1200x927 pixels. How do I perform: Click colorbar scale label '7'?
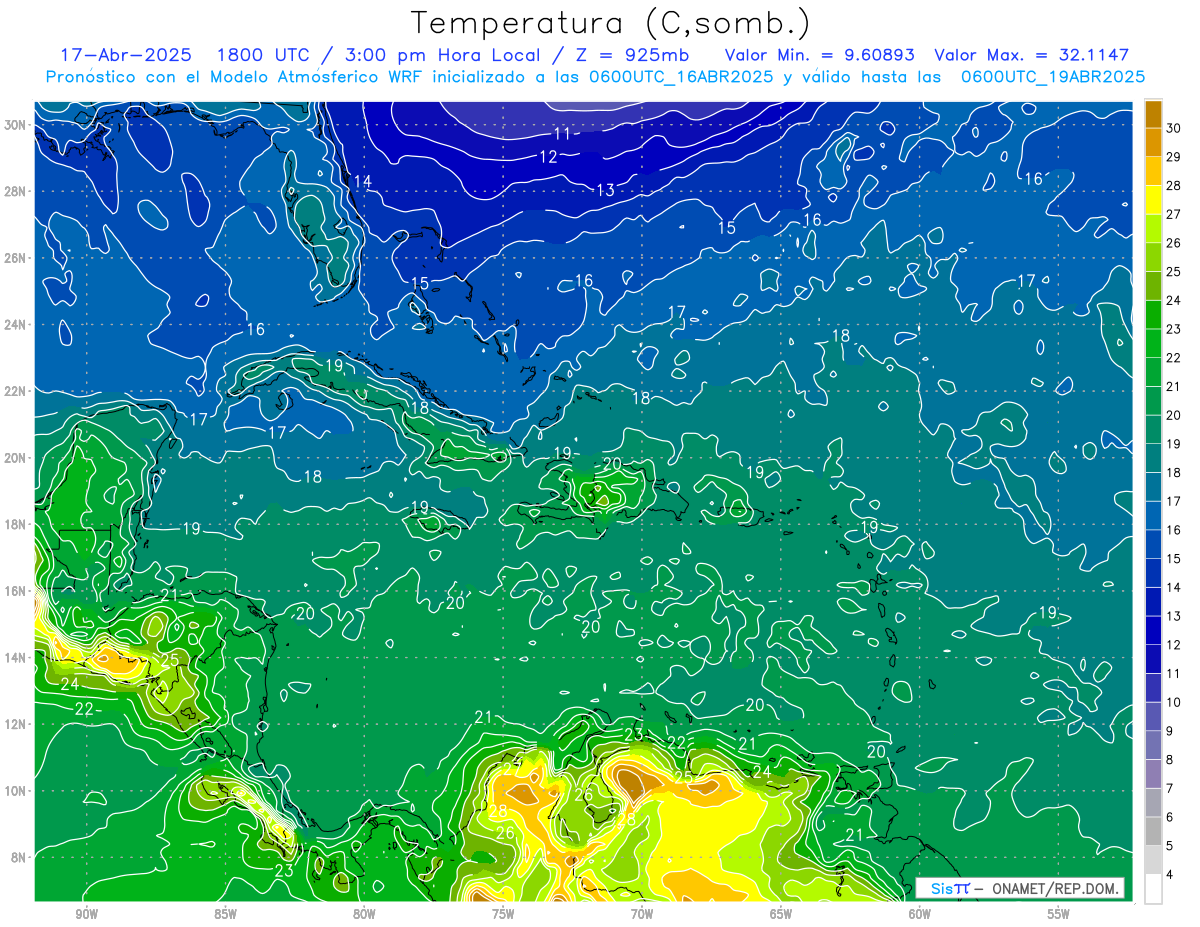(x=1170, y=789)
